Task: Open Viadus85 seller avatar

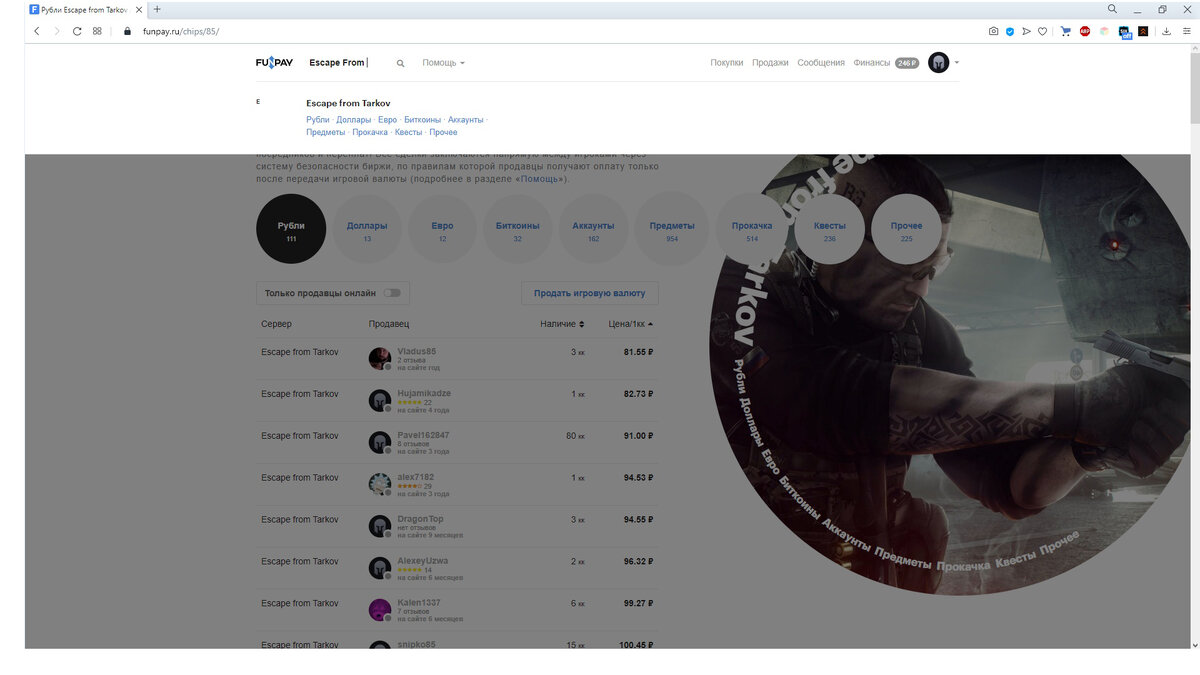Action: 379,358
